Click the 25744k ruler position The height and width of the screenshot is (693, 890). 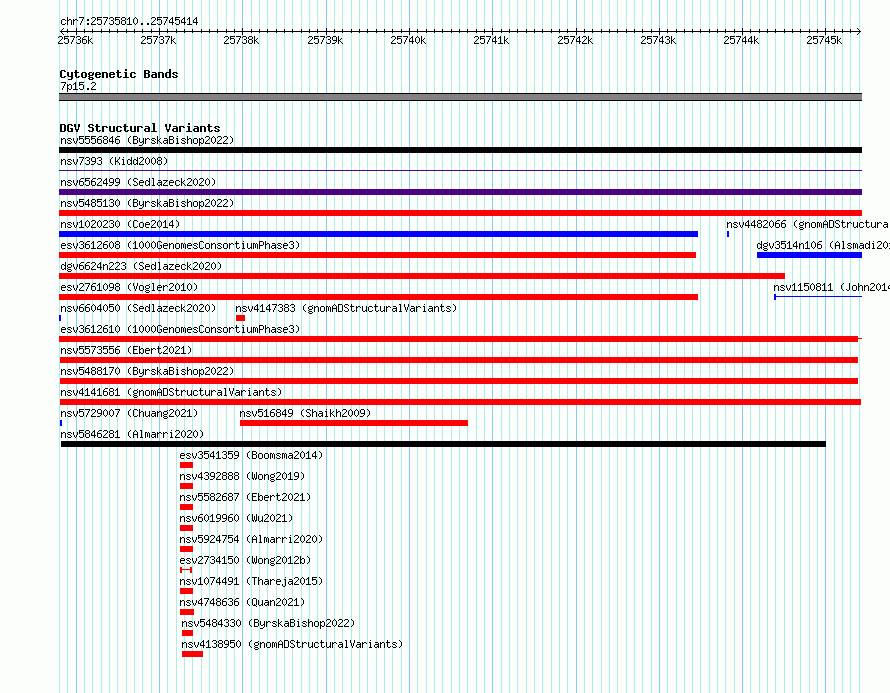pyautogui.click(x=741, y=40)
